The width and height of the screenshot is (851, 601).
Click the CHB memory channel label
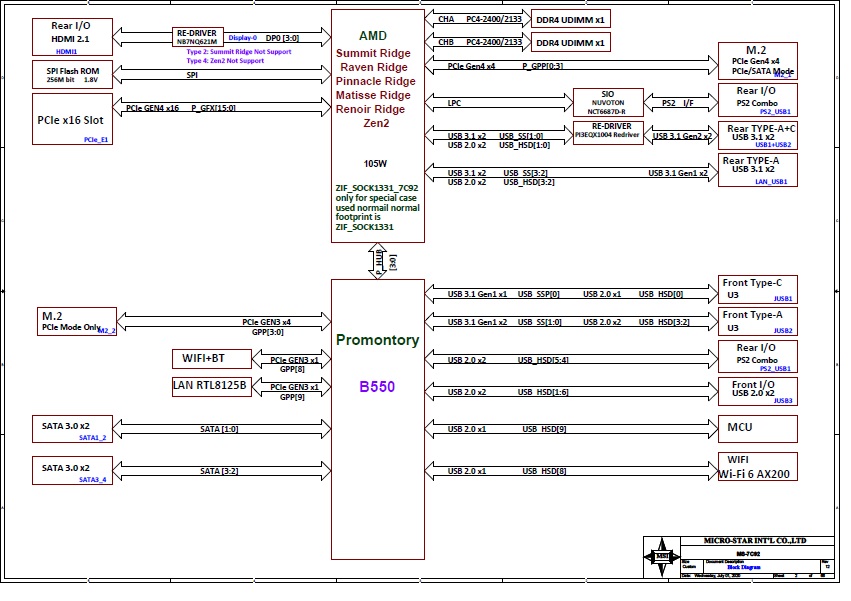pos(446,42)
